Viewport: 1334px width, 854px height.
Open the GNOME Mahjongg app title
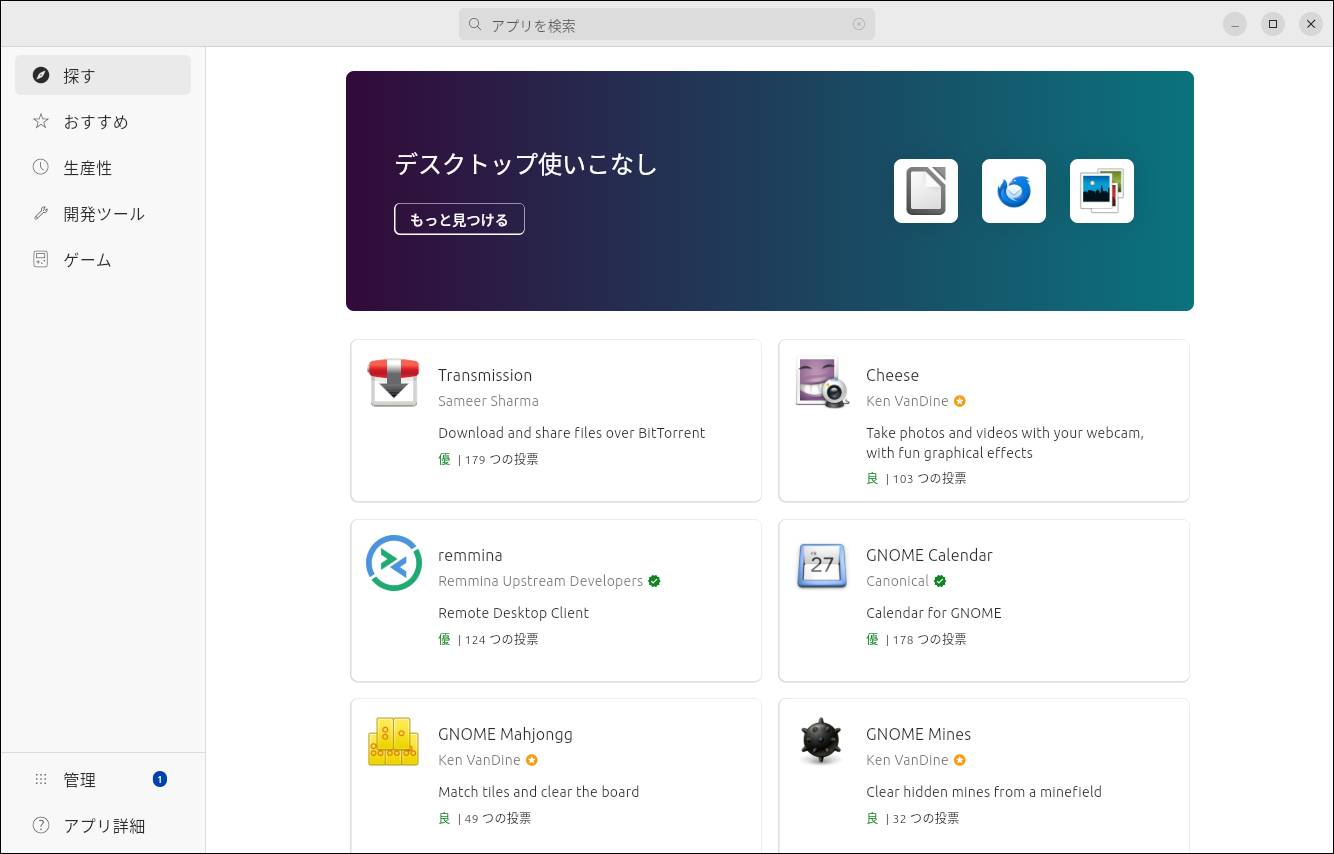tap(505, 734)
